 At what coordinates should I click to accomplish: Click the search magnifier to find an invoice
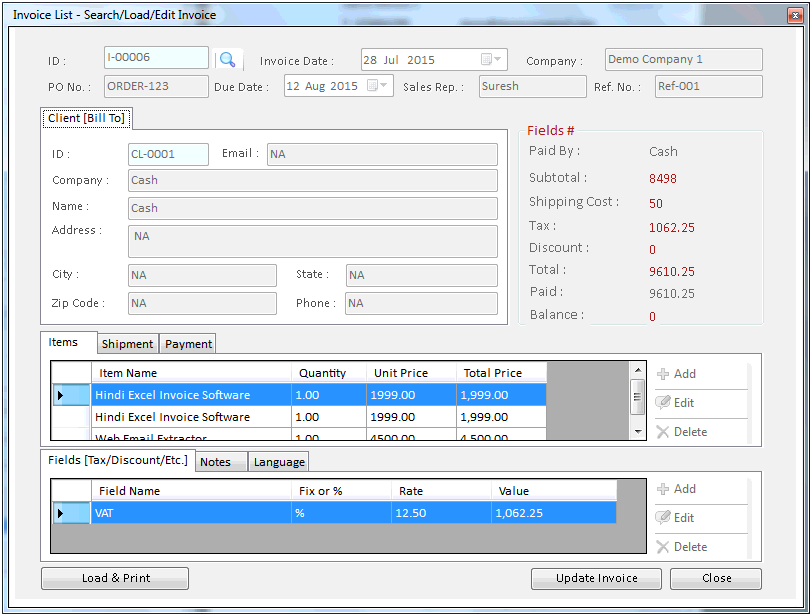click(x=227, y=59)
